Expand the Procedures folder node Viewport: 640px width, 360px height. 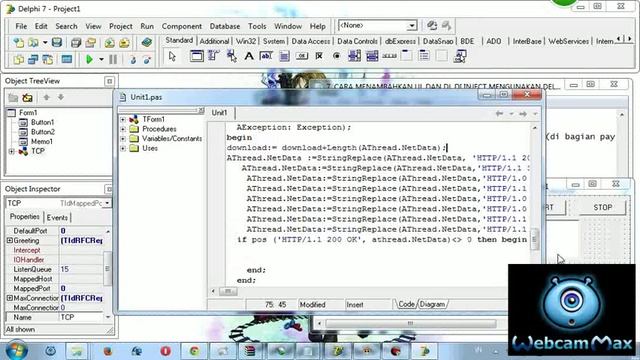(123, 129)
